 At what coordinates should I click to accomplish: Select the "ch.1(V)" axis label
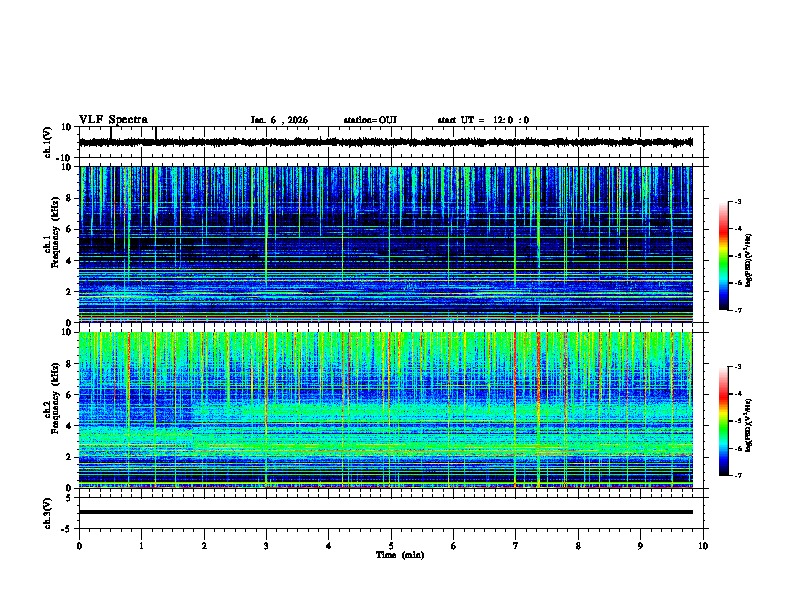48,142
